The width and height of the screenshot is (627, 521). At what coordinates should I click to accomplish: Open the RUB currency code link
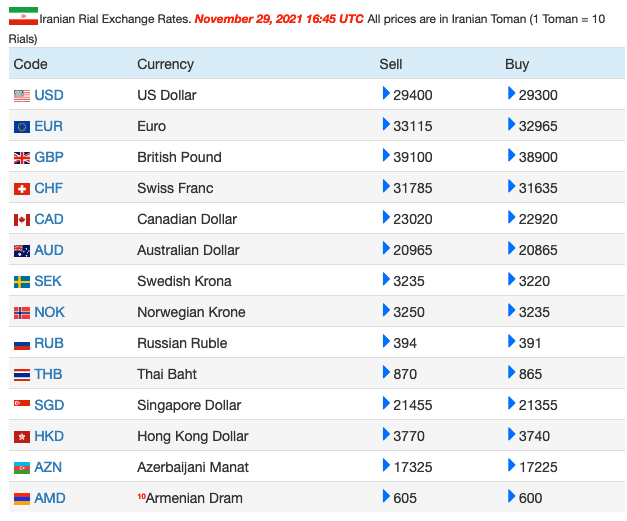48,343
